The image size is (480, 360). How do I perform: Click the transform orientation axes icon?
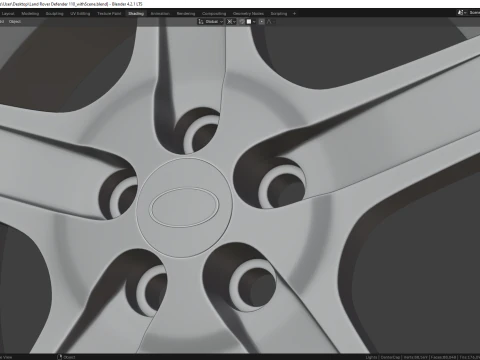click(201, 22)
